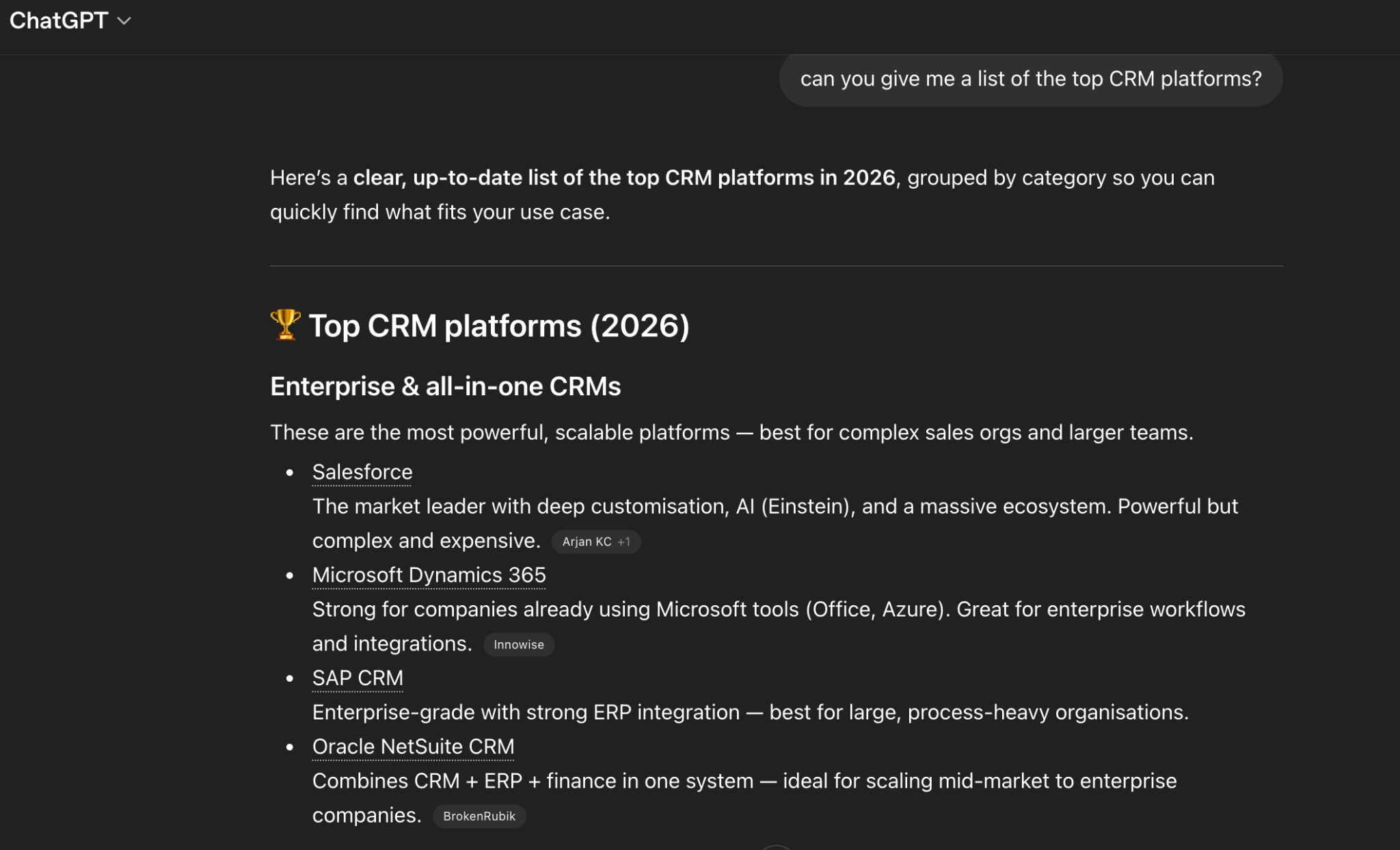This screenshot has width=1400, height=850.
Task: Click the description "Enterprise-grade with strong ERP integration"
Action: 751,713
